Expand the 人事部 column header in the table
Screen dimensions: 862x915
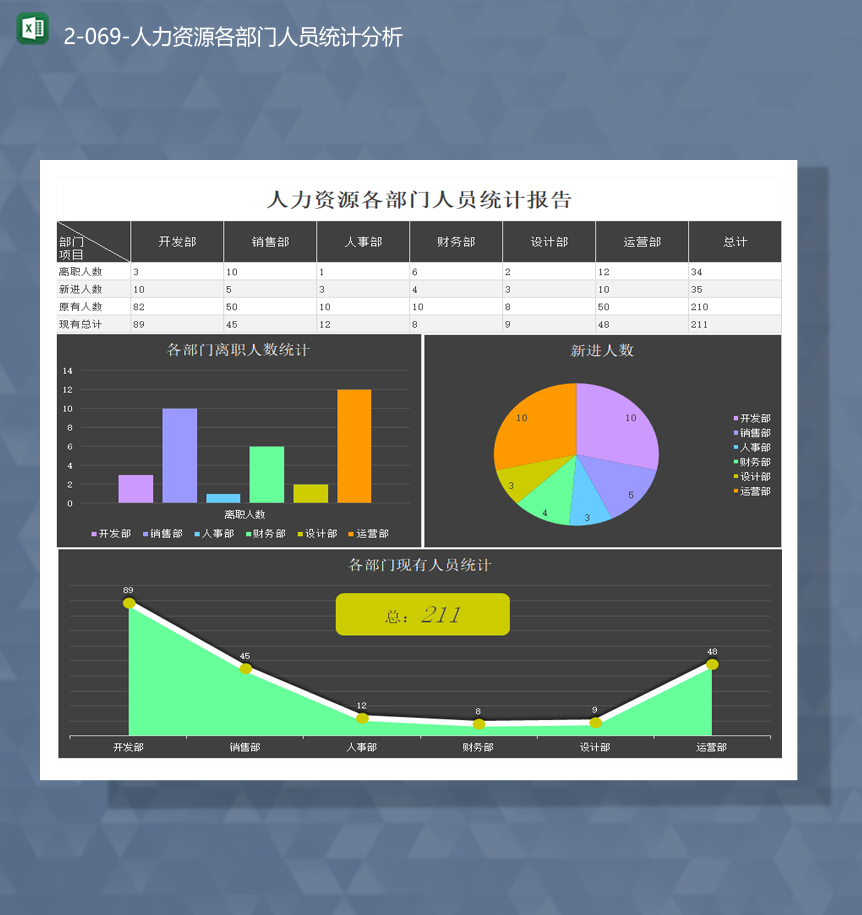[362, 241]
